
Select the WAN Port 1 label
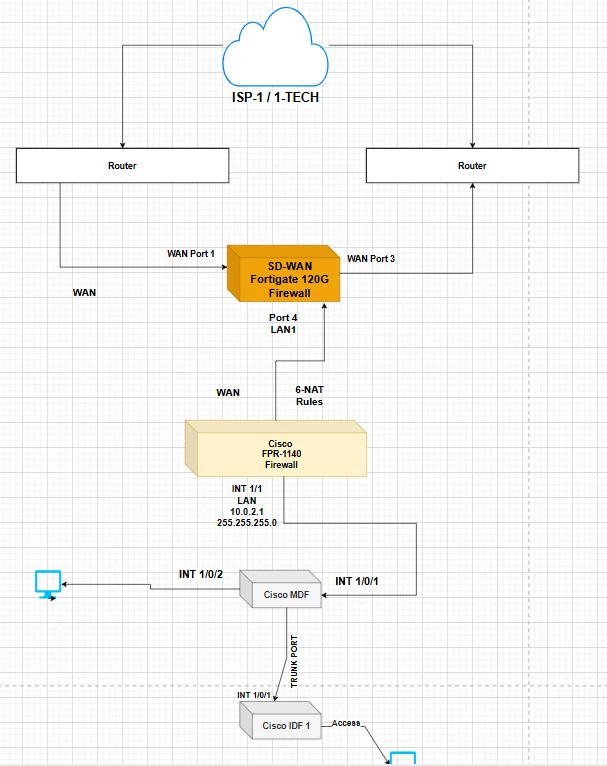pyautogui.click(x=191, y=254)
